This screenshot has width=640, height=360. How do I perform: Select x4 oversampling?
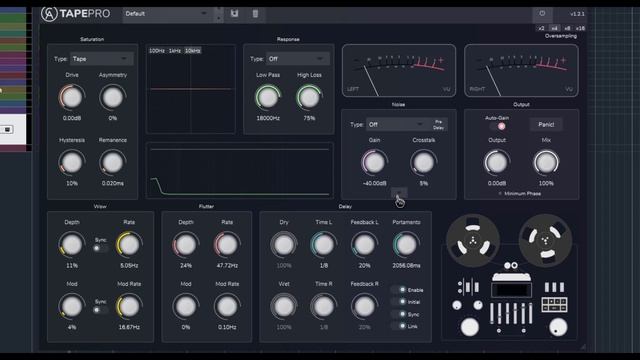coord(554,28)
